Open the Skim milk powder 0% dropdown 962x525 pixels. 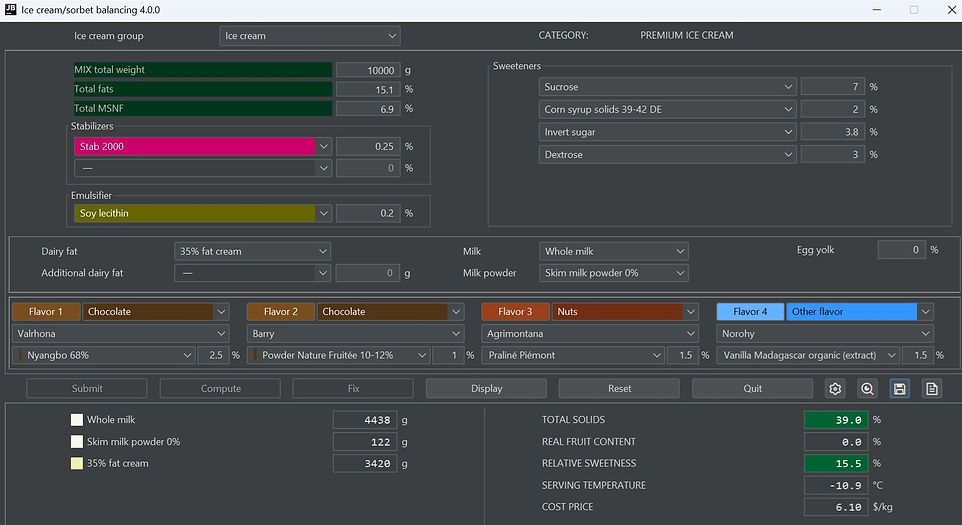[x=614, y=273]
